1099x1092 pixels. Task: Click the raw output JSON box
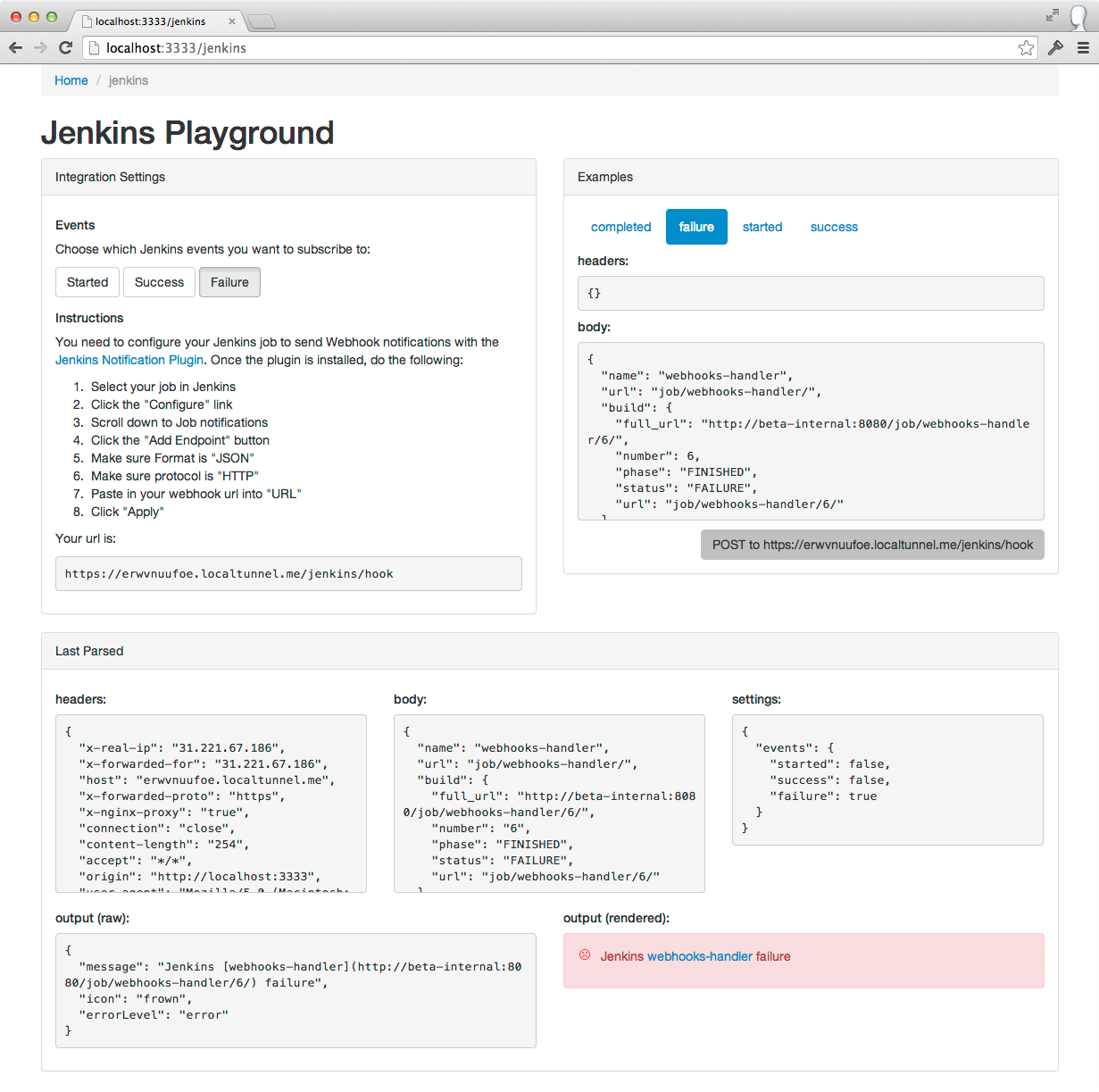pos(296,990)
